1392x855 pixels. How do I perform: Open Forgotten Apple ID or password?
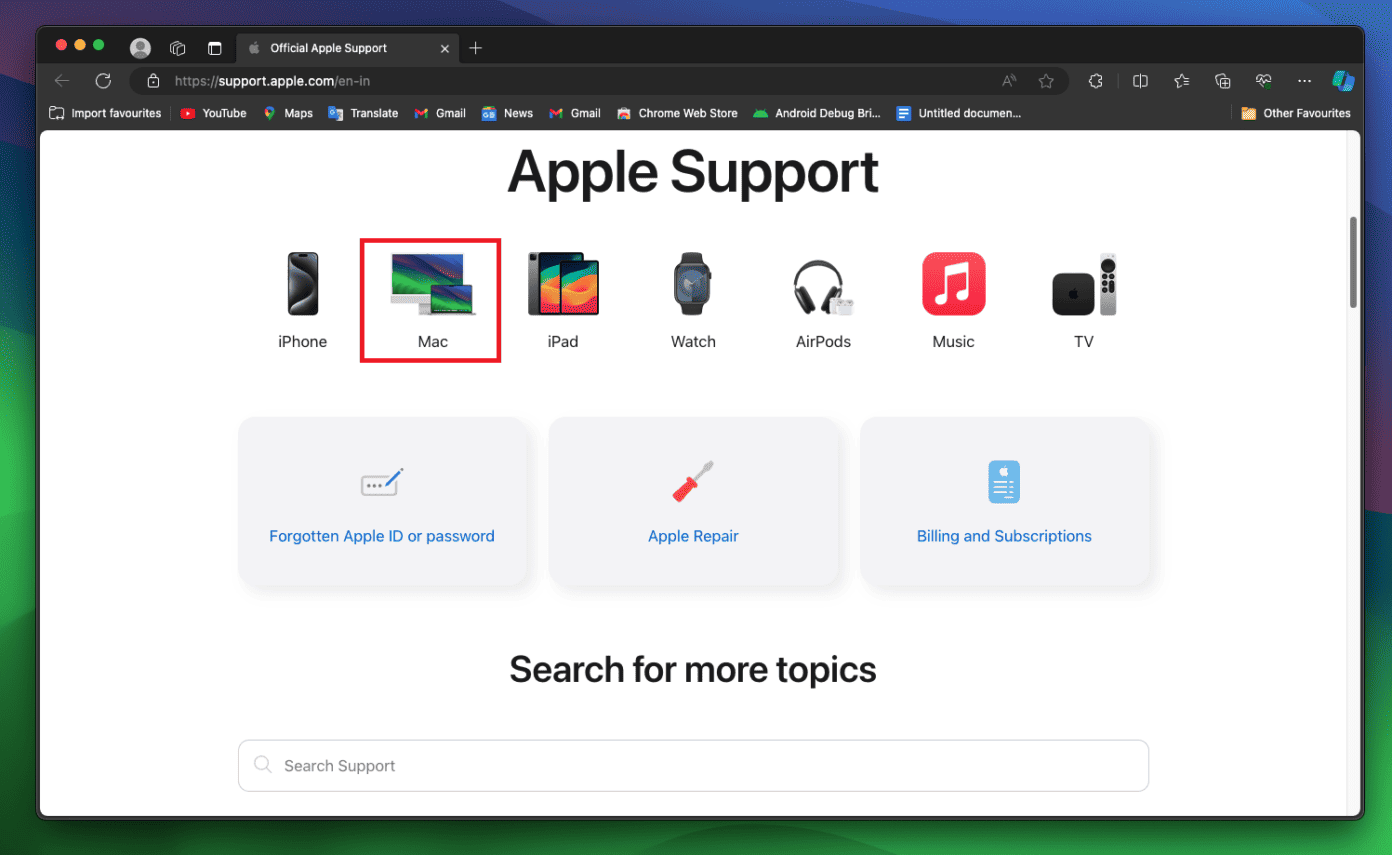(x=382, y=536)
